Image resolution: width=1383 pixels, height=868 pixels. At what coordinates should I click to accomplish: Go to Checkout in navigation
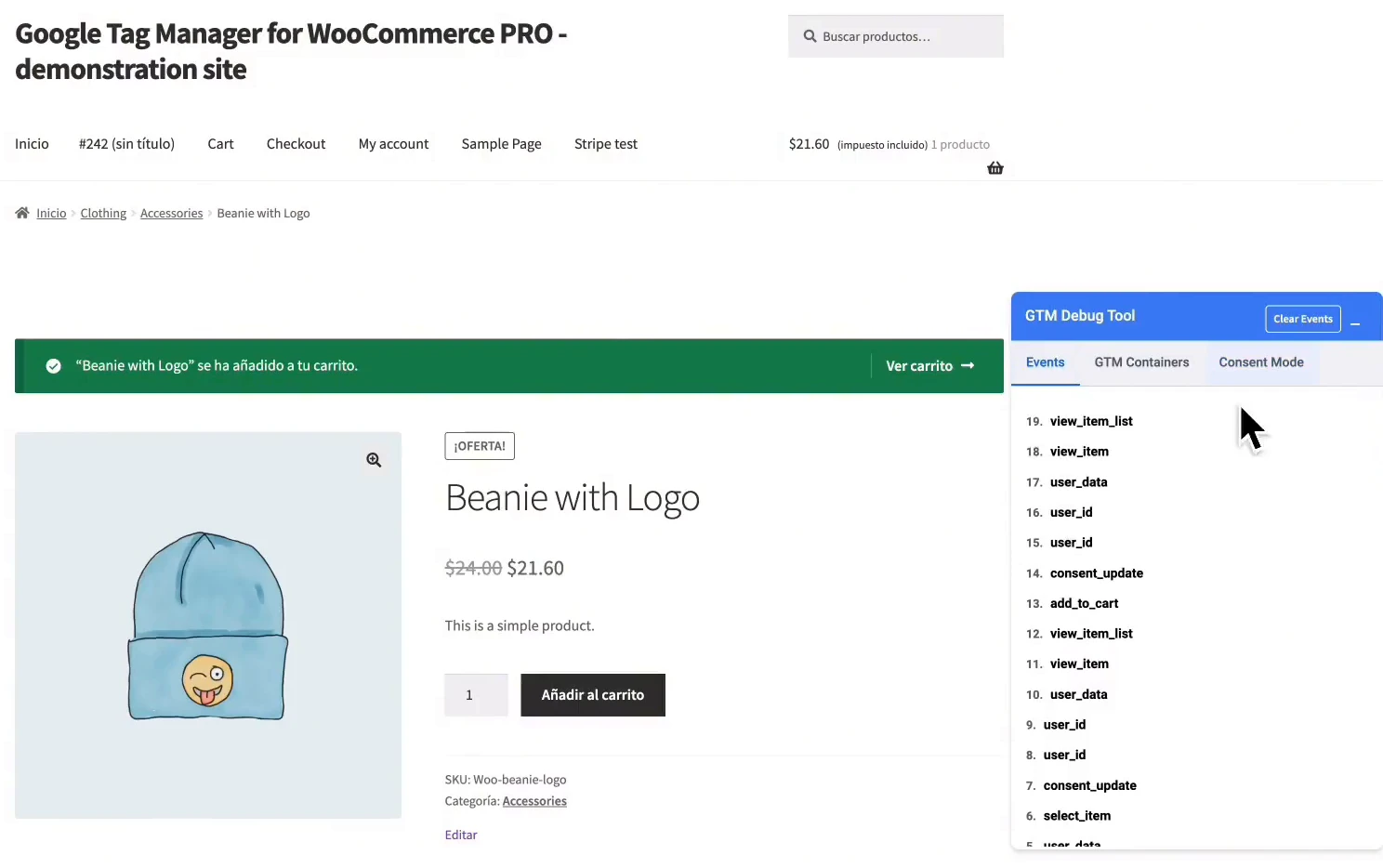(x=296, y=144)
